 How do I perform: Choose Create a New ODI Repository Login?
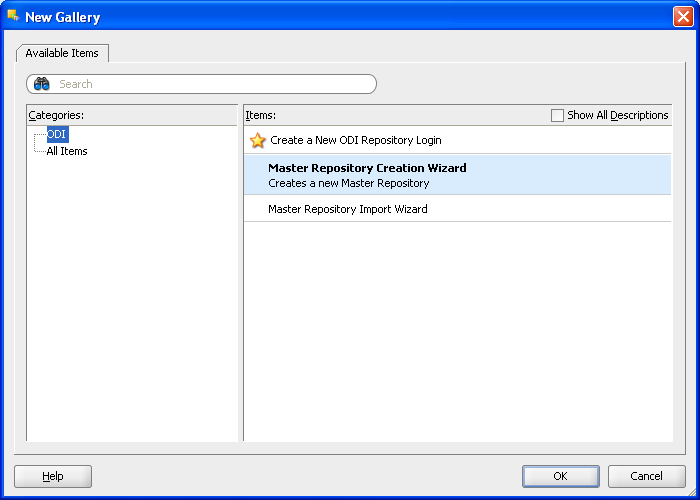click(x=355, y=141)
